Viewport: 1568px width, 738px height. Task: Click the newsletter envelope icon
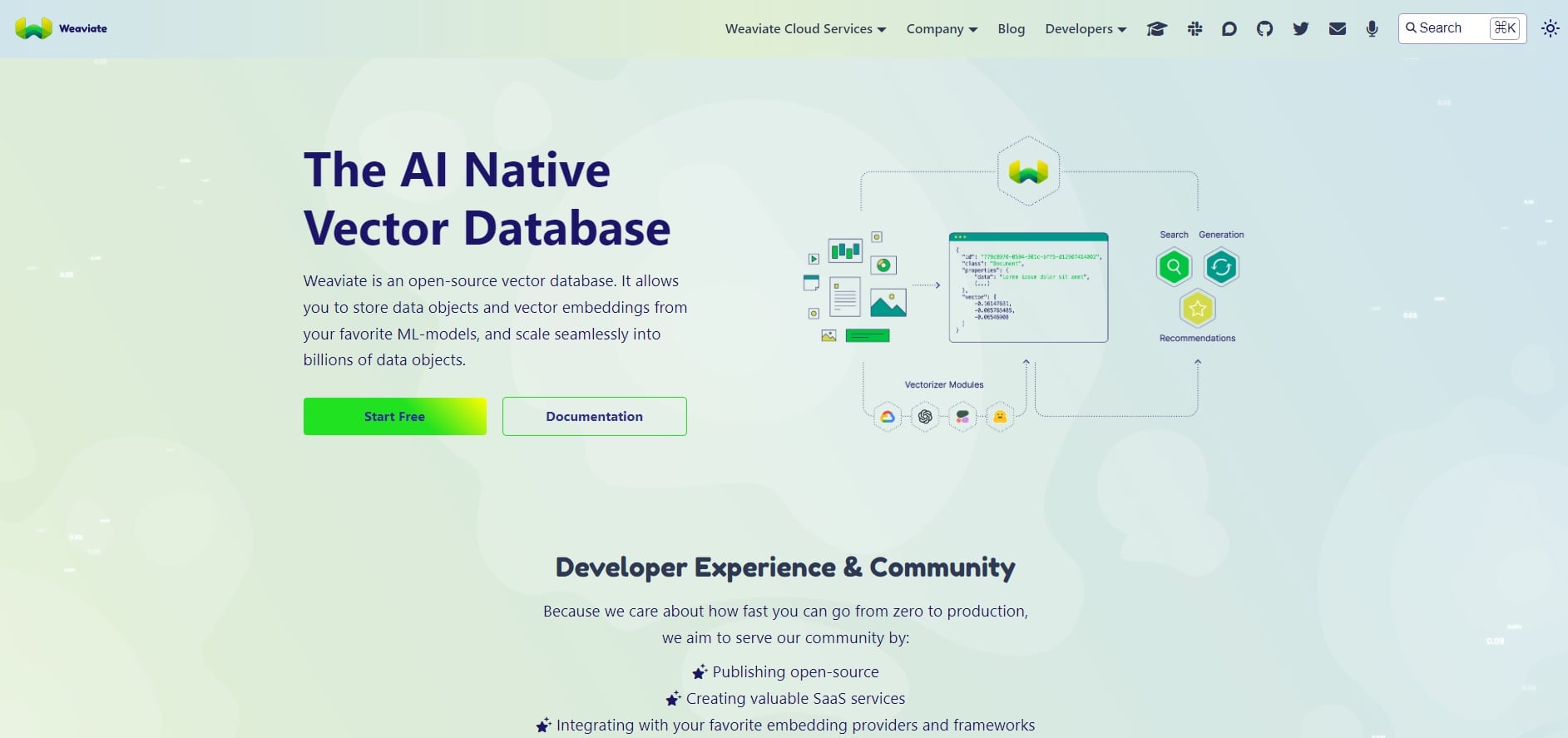pyautogui.click(x=1337, y=29)
